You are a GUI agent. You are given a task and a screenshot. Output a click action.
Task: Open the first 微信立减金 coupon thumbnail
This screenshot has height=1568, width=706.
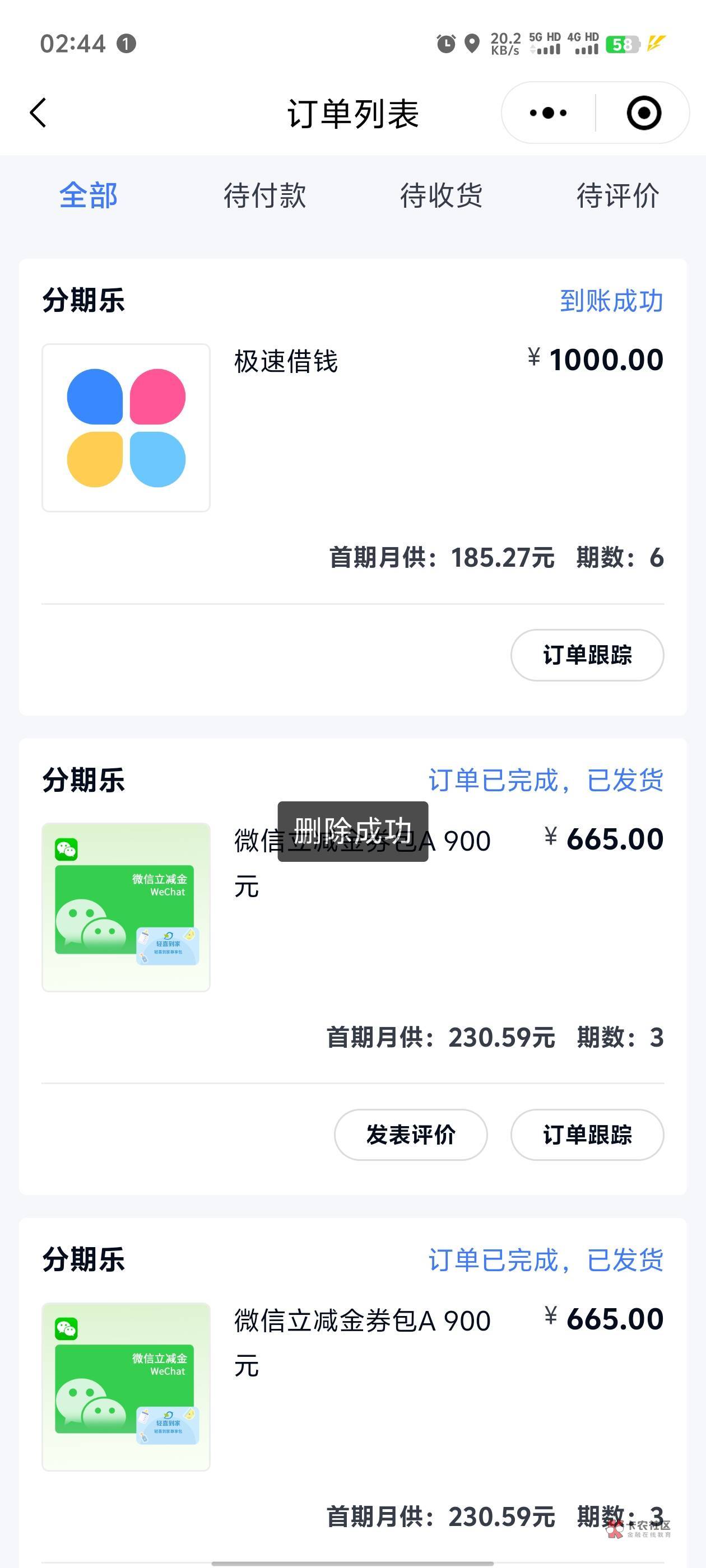pos(126,907)
